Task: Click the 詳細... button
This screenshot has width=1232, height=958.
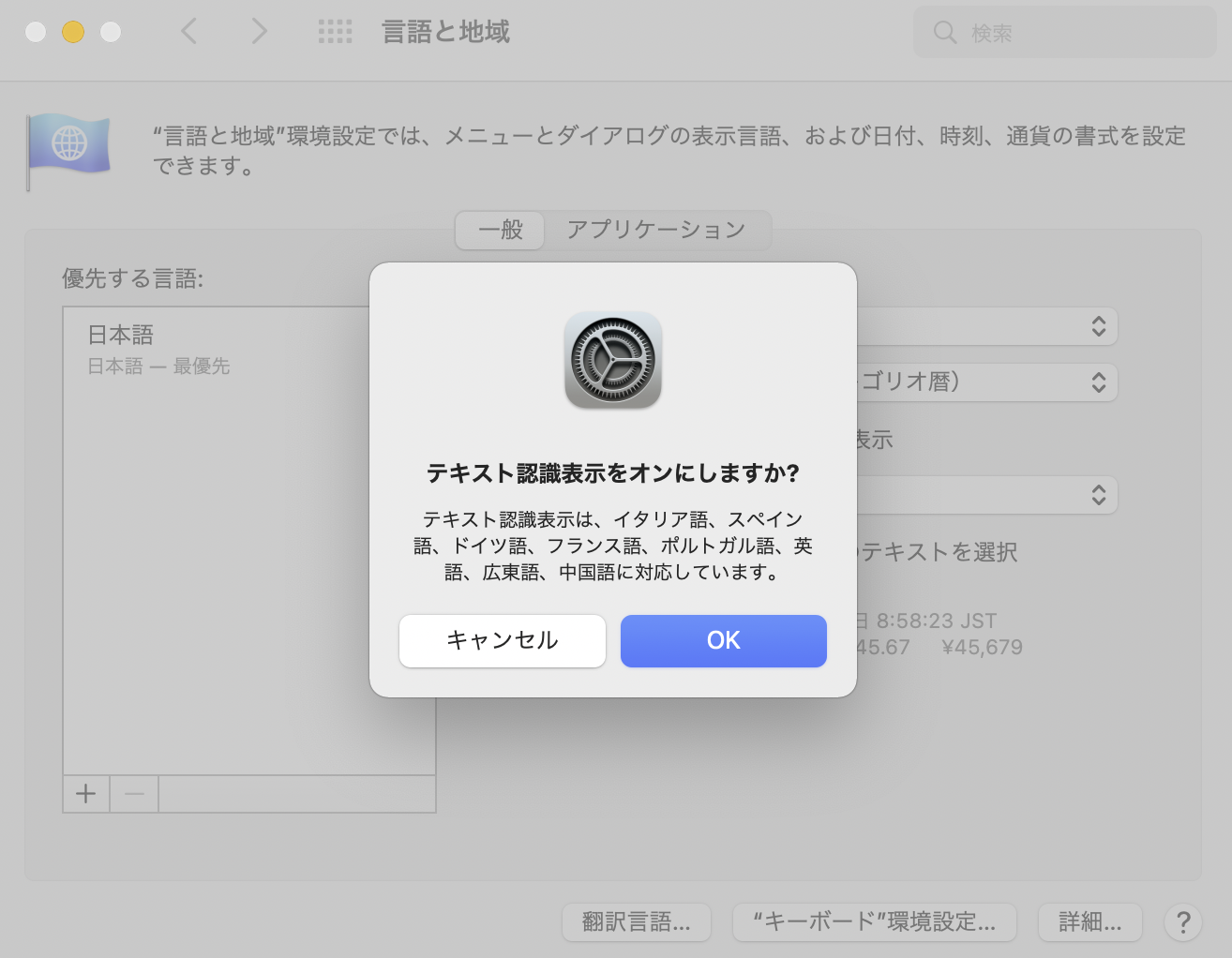Action: tap(1089, 922)
